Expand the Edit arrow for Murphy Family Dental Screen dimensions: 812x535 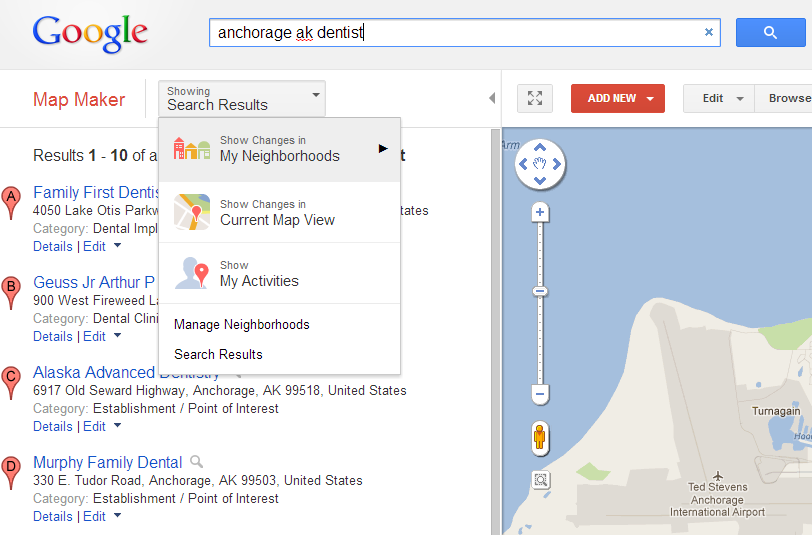click(x=118, y=516)
